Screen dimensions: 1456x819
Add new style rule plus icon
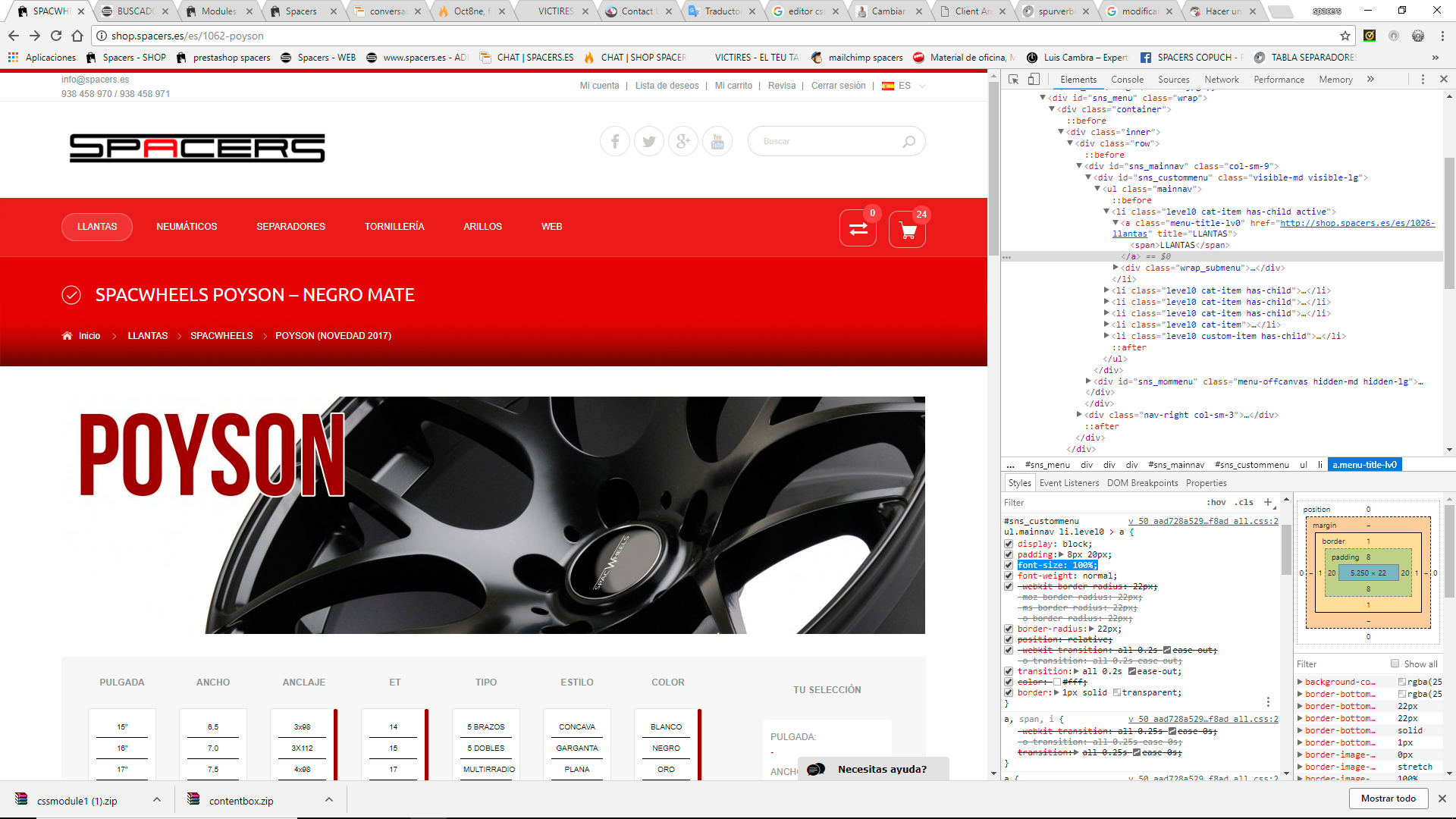(1268, 502)
